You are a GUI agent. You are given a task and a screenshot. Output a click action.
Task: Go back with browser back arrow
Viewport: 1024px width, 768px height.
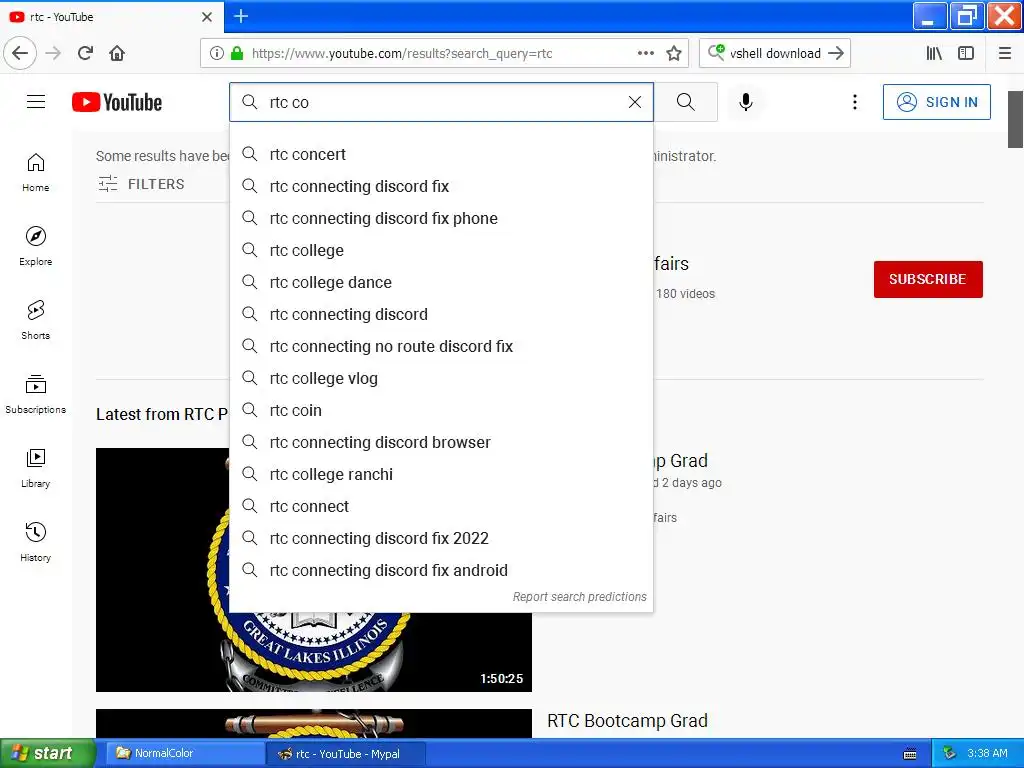point(20,53)
